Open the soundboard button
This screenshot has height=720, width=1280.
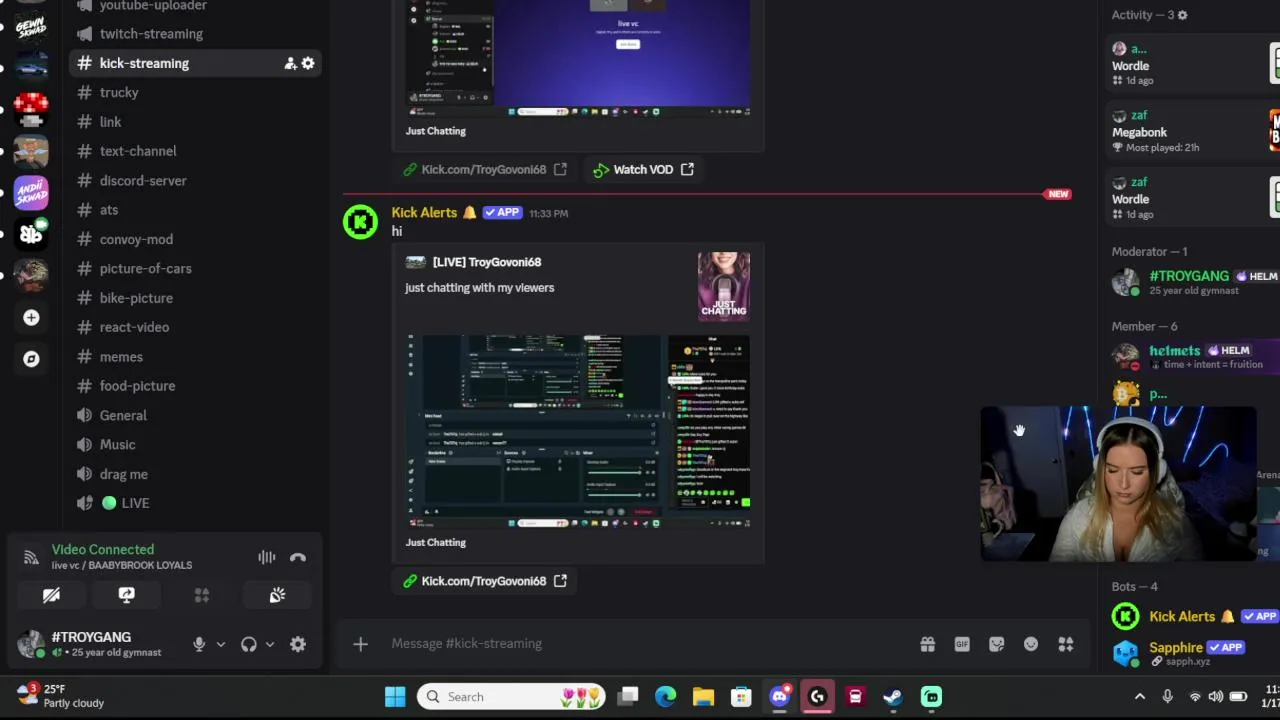click(277, 595)
